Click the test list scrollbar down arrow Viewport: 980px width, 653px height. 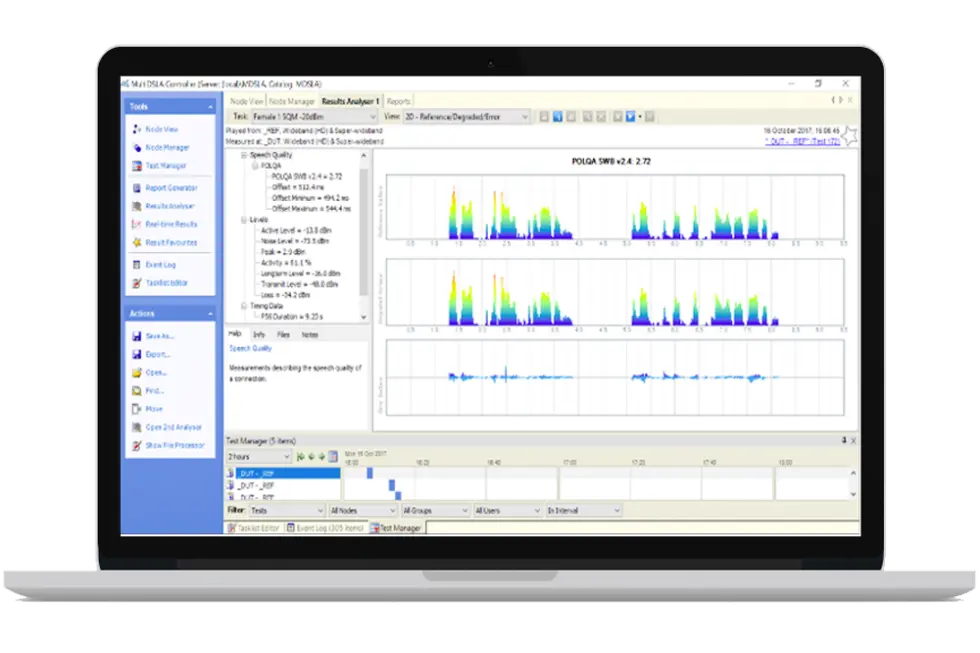pyautogui.click(x=853, y=494)
